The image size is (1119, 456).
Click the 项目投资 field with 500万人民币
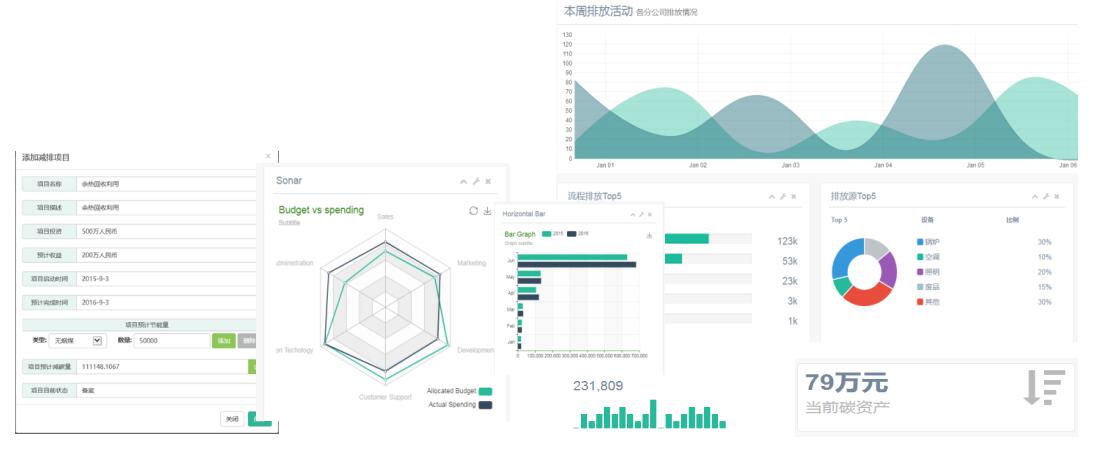coord(166,231)
